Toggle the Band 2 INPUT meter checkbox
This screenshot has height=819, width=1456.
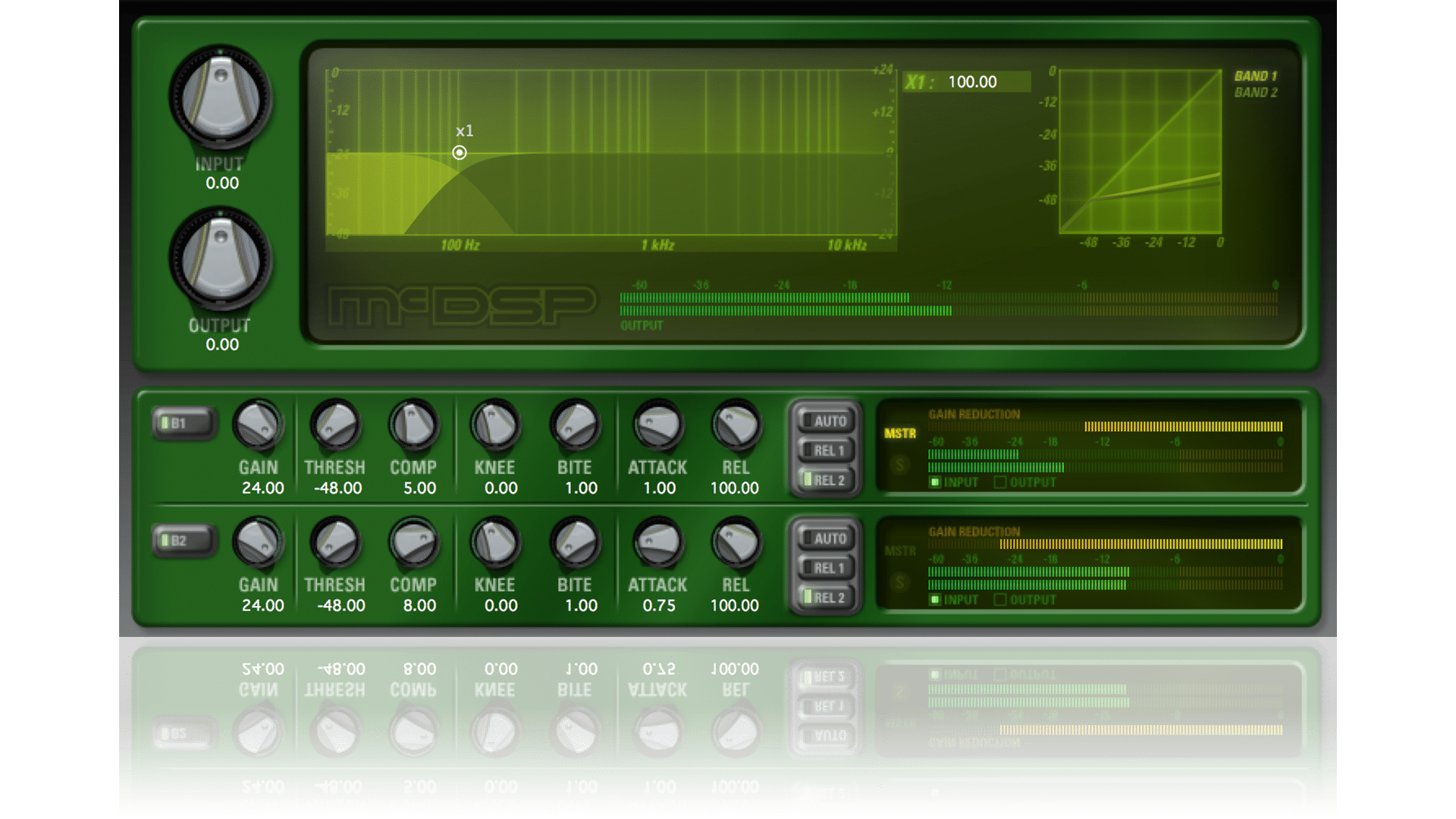click(x=935, y=600)
